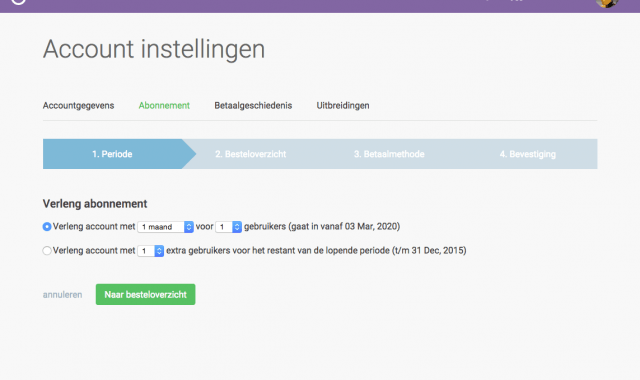Select the radio button for extending by period

click(47, 227)
